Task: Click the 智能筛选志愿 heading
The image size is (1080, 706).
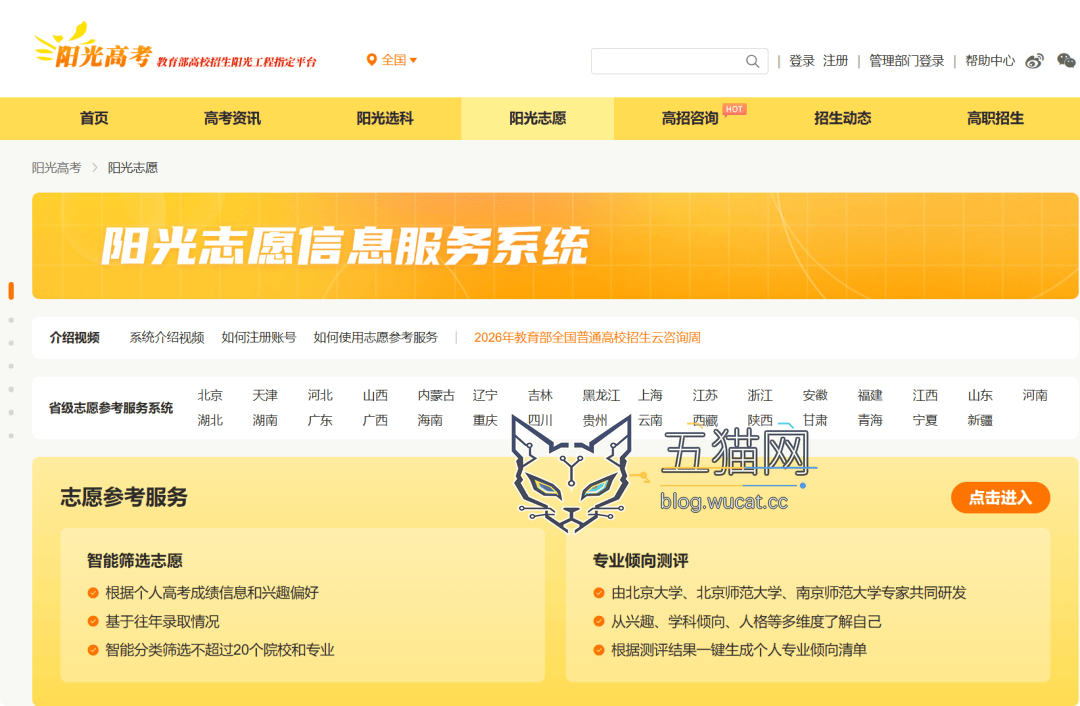Action: (135, 561)
